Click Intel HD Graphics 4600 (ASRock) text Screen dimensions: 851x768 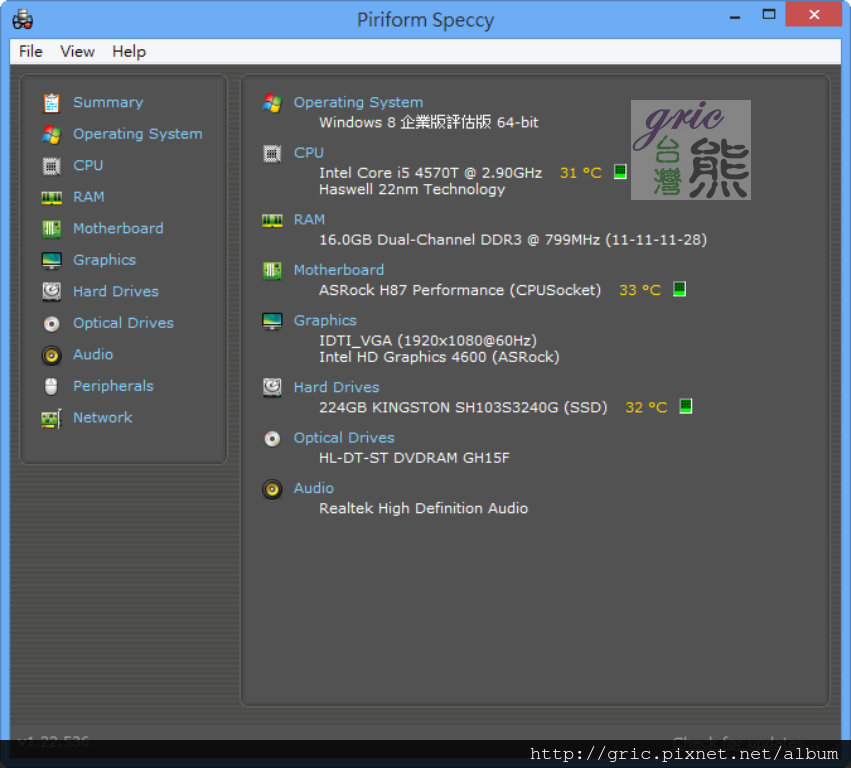pyautogui.click(x=439, y=357)
